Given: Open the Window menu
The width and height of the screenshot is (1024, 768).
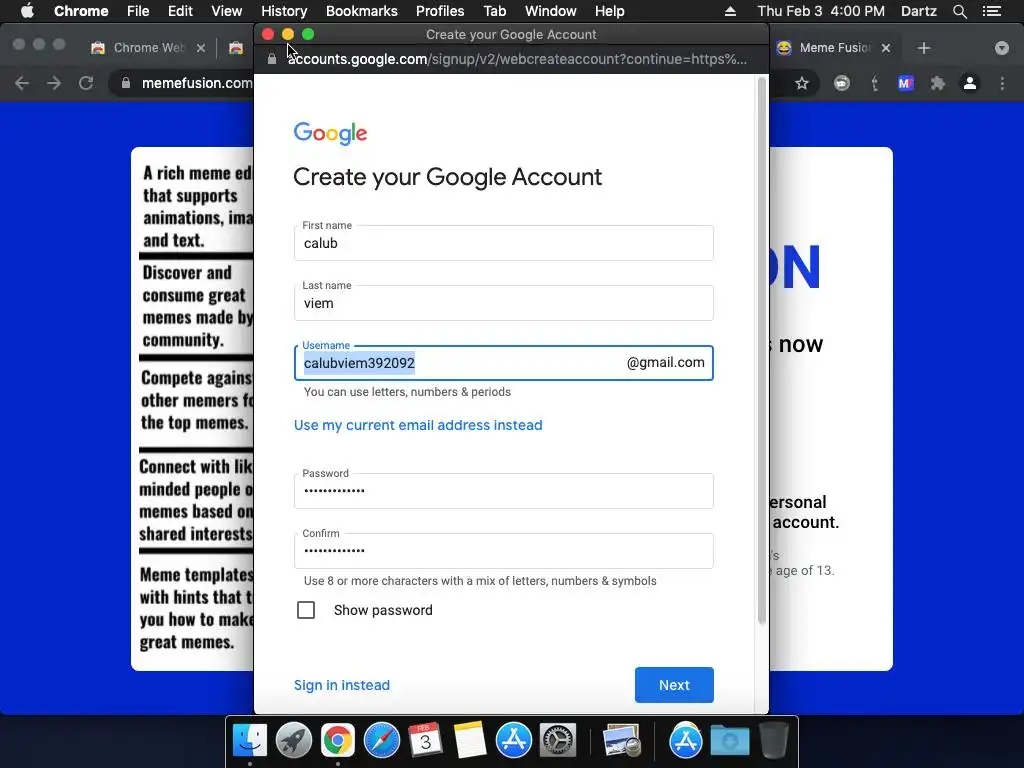Looking at the screenshot, I should click(x=551, y=11).
